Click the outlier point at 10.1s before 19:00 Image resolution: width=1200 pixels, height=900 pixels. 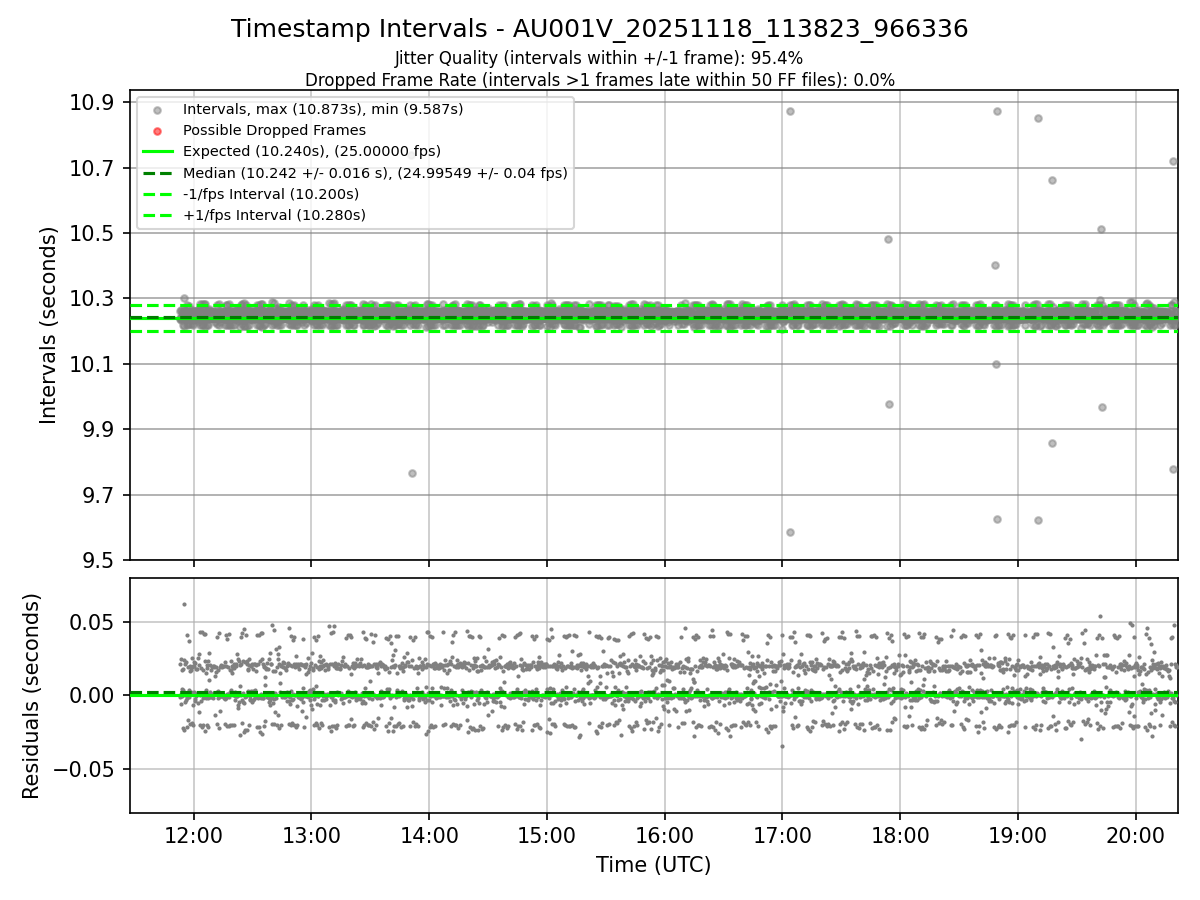996,364
